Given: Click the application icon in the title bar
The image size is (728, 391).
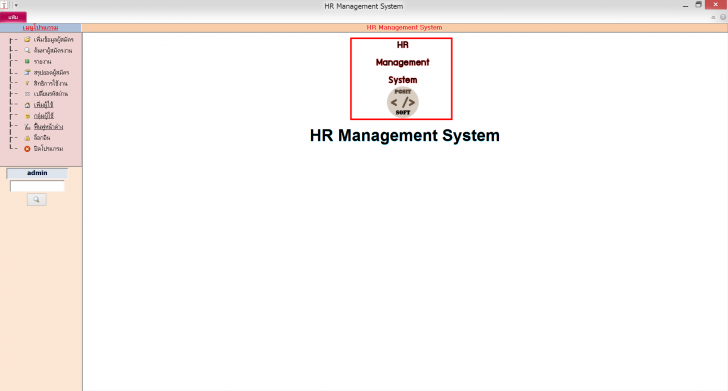Looking at the screenshot, I should [x=4, y=5].
